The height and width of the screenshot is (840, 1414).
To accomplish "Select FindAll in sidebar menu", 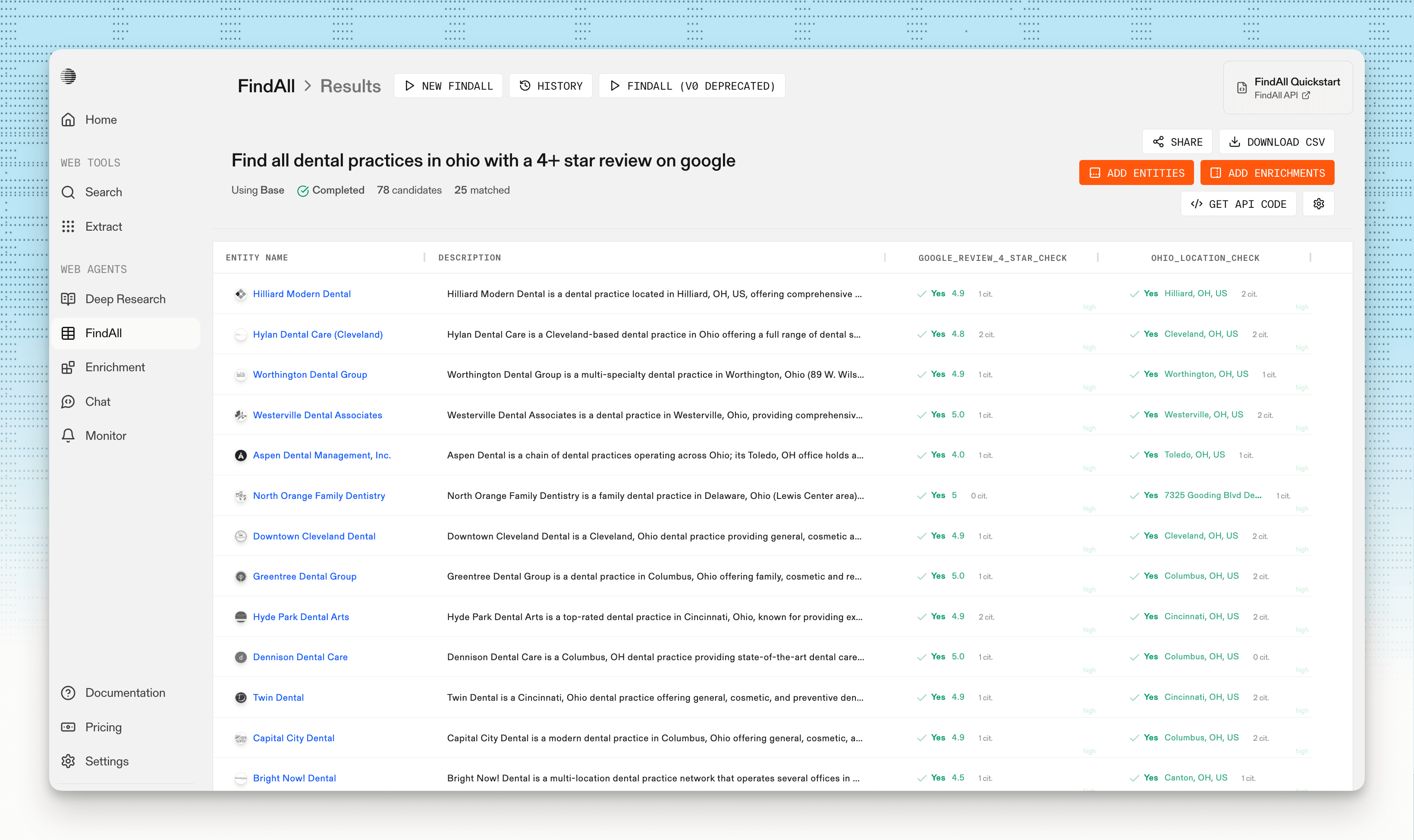I will pyautogui.click(x=103, y=333).
